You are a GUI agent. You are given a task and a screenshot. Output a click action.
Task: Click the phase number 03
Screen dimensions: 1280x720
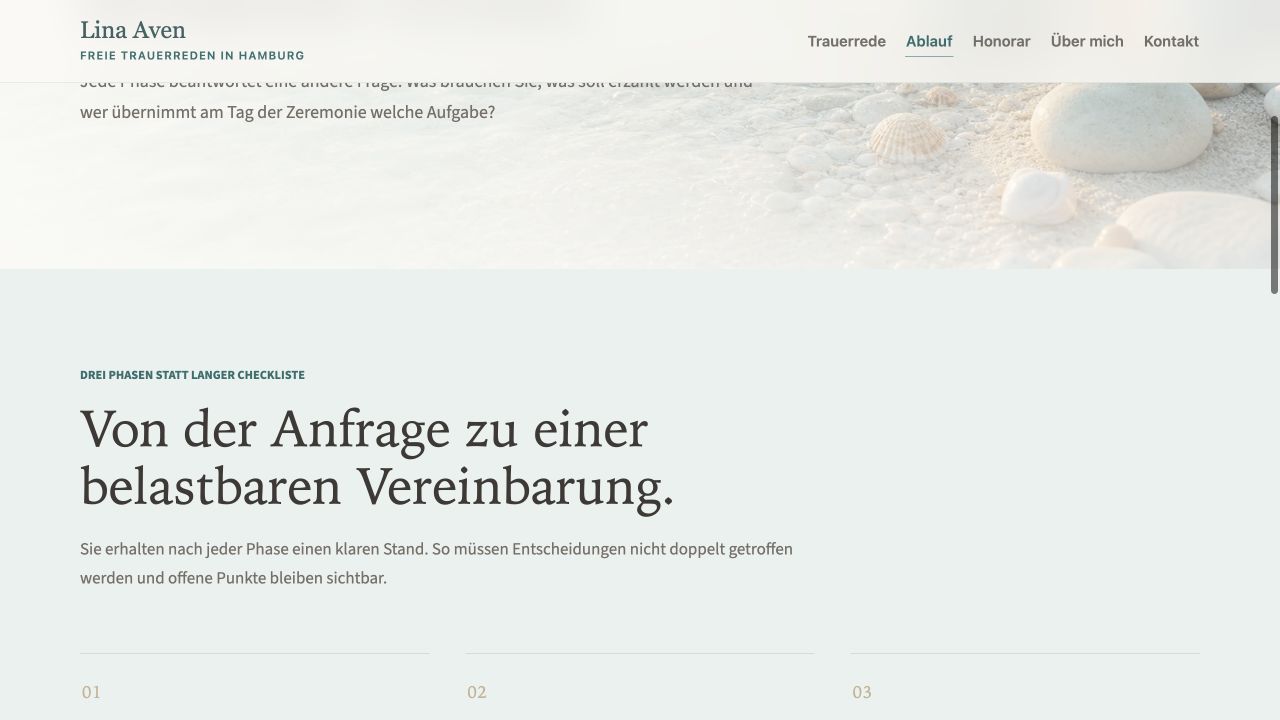point(862,692)
